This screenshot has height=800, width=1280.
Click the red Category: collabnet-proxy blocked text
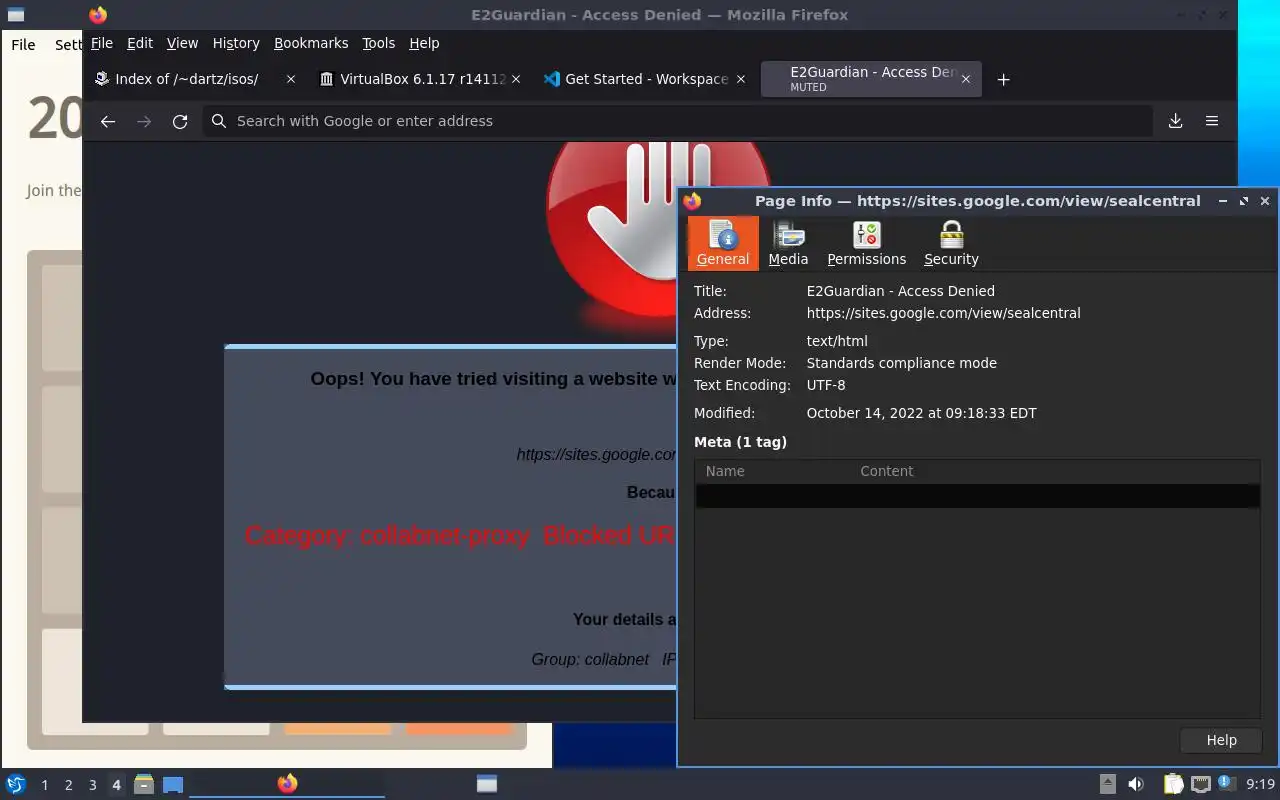click(x=460, y=535)
